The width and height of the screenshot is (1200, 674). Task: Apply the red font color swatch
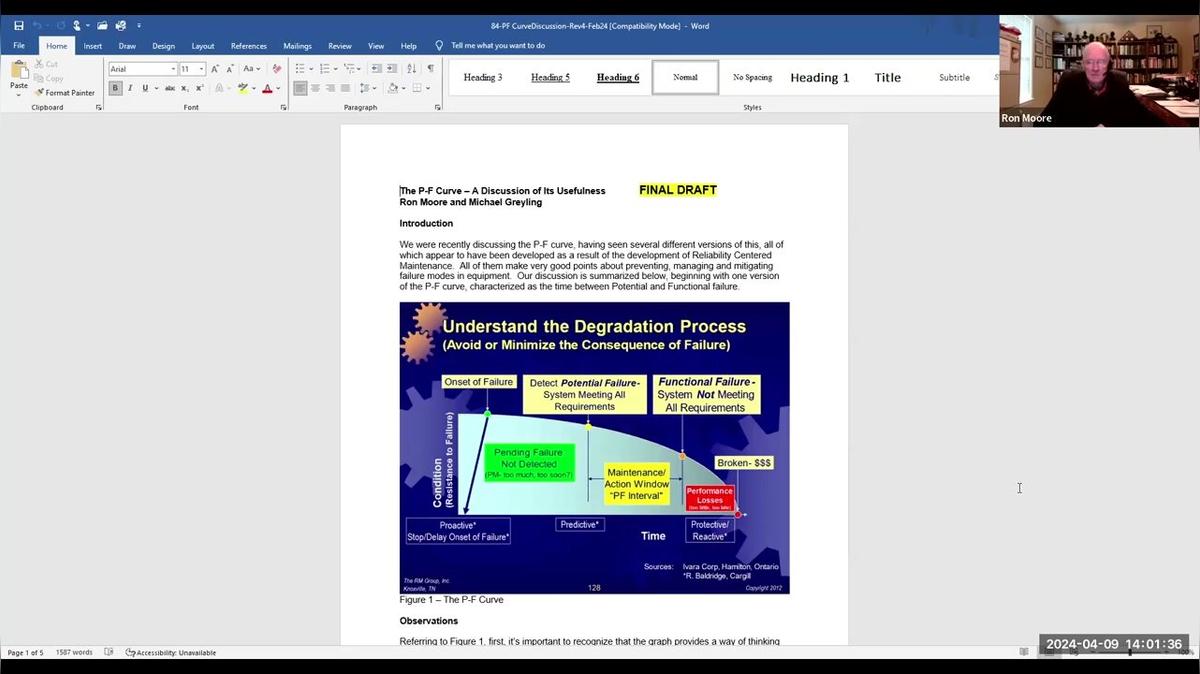[x=266, y=88]
